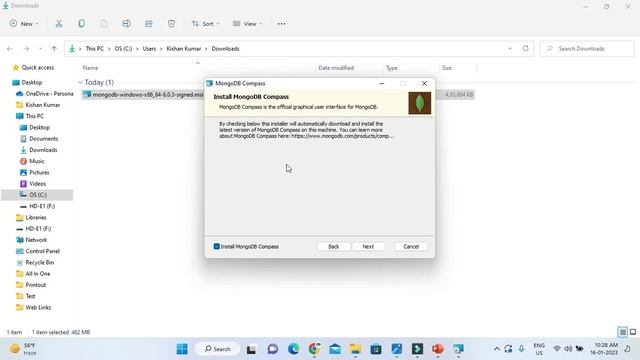Click This PC in the address breadcrumb
Image resolution: width=640 pixels, height=360 pixels.
tap(95, 49)
